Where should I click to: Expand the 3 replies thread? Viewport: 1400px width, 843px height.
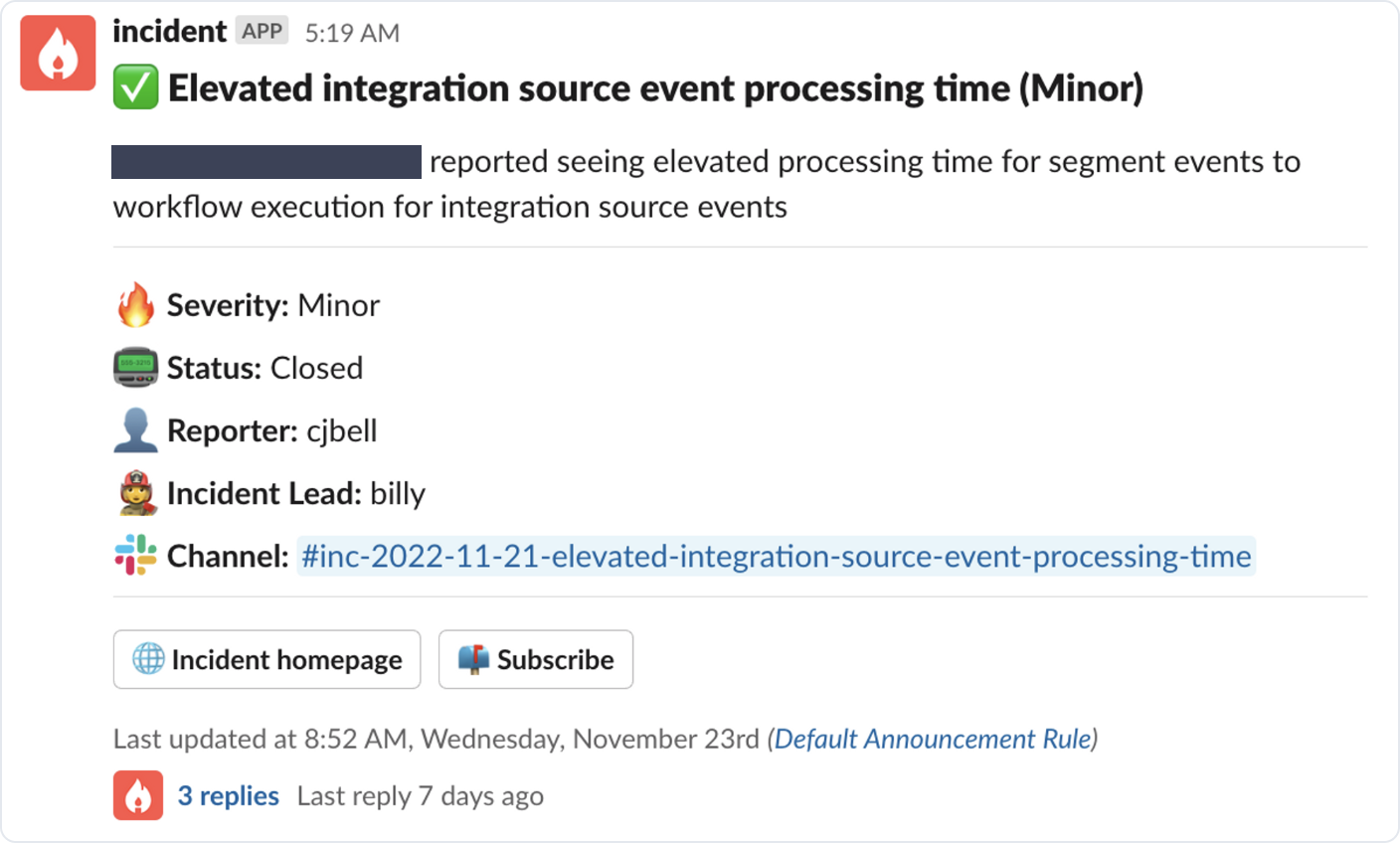[228, 796]
